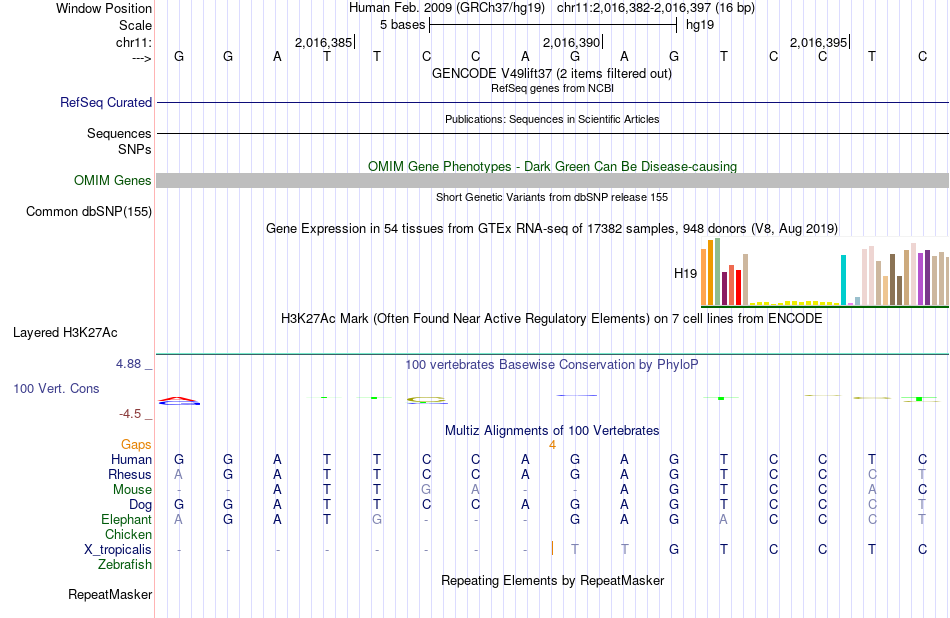Select the Scale track label
Screen dimensions: 950x618
(x=135, y=25)
